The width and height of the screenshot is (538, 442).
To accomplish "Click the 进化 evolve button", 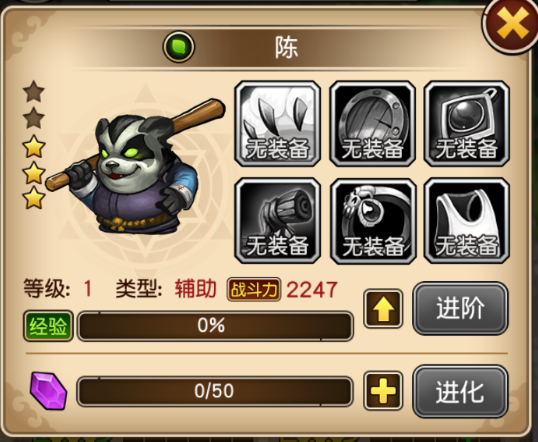I will (460, 391).
